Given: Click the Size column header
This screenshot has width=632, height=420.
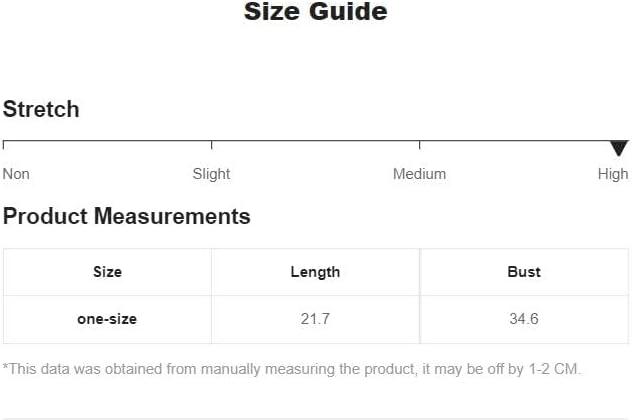Looking at the screenshot, I should click(107, 272).
